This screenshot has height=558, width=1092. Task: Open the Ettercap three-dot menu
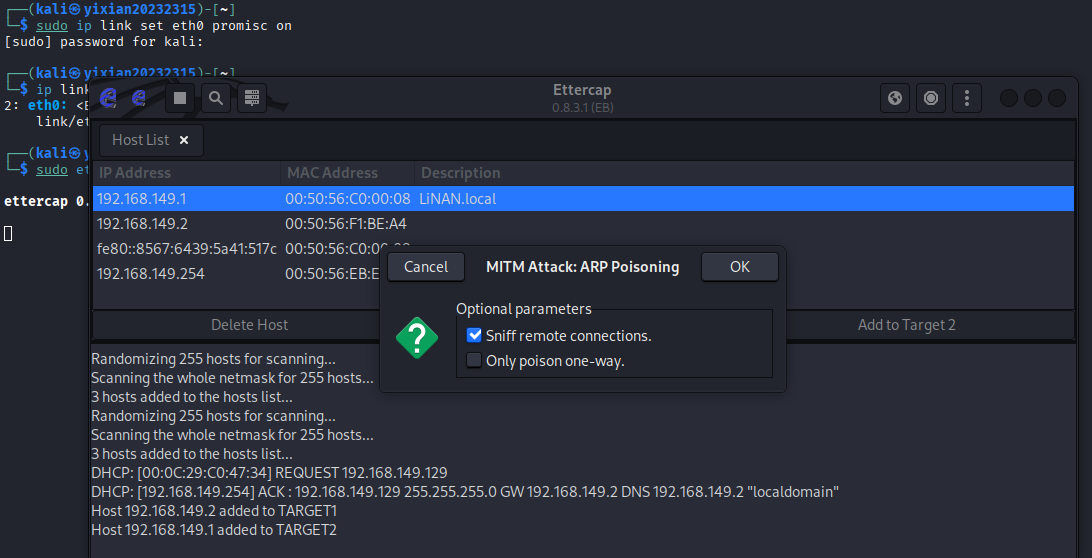coord(966,98)
